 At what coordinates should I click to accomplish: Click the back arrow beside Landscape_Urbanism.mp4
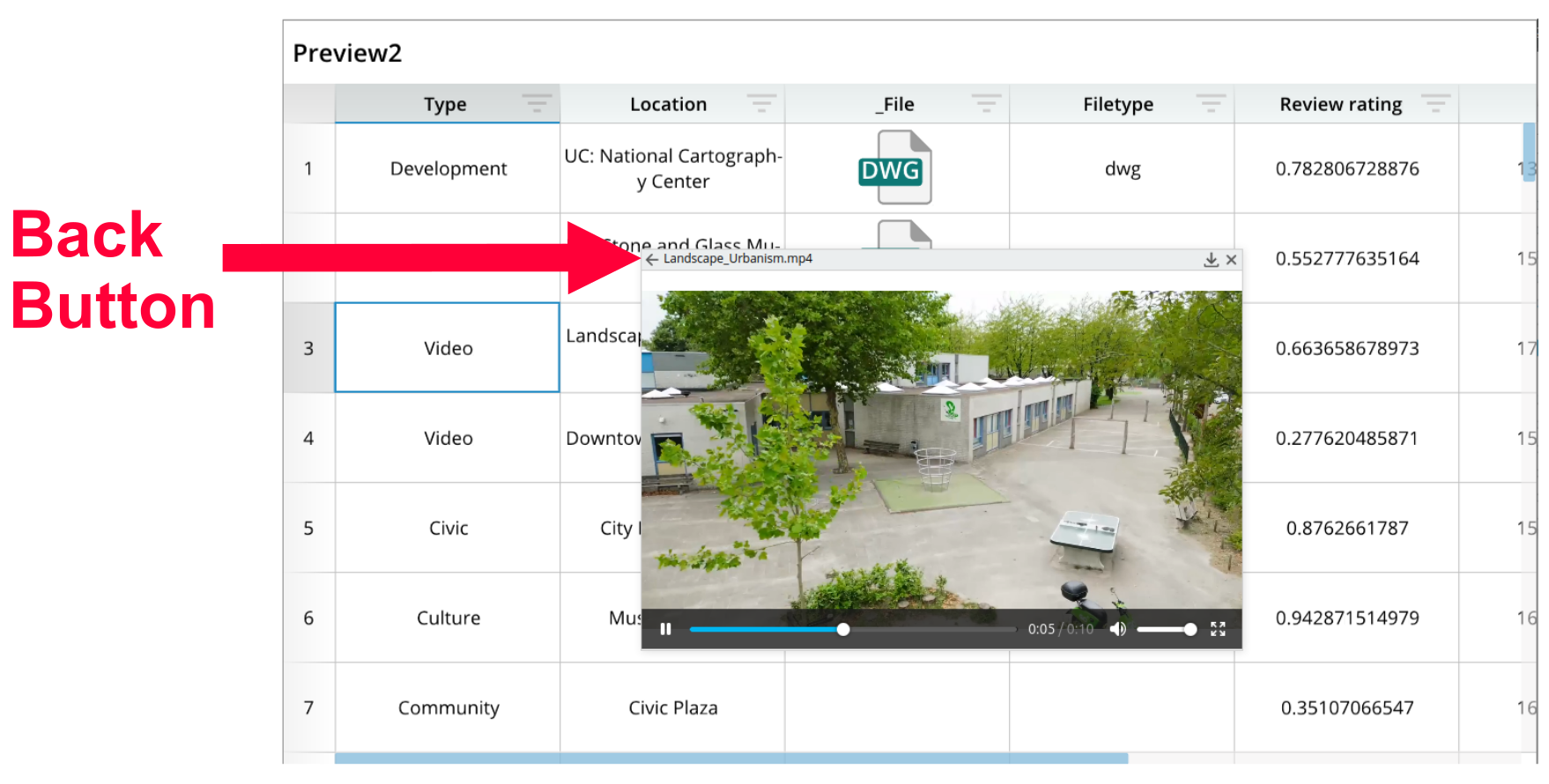pyautogui.click(x=652, y=260)
